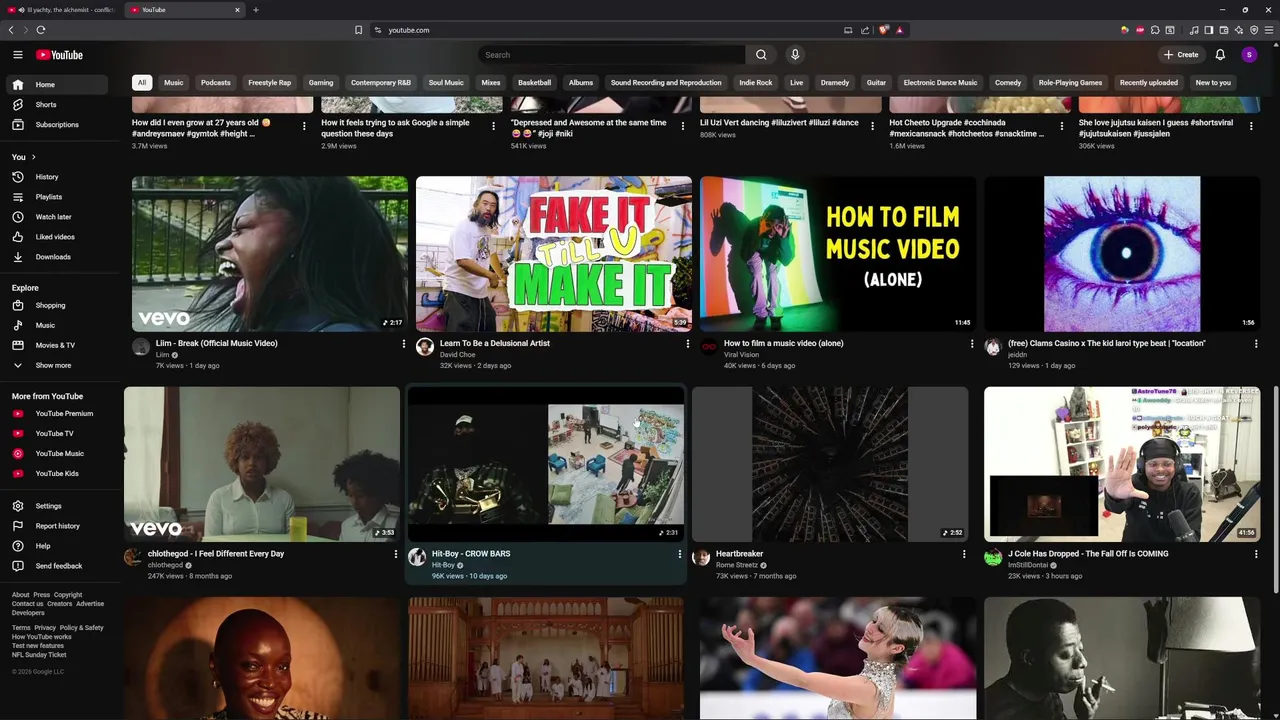This screenshot has height=720, width=1280.
Task: Open David Choe channel link
Action: coord(457,355)
